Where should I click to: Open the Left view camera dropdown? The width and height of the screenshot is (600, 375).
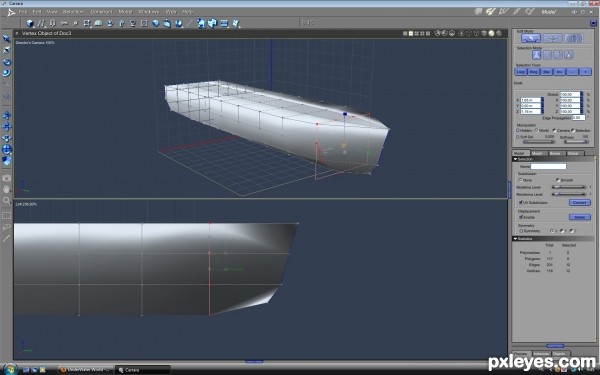pyautogui.click(x=26, y=204)
